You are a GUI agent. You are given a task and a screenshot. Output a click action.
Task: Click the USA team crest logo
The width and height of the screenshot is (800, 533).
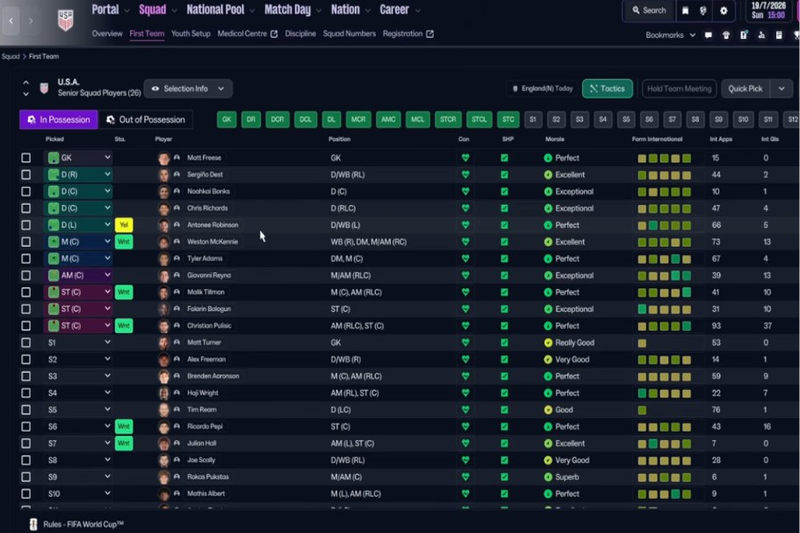point(65,20)
